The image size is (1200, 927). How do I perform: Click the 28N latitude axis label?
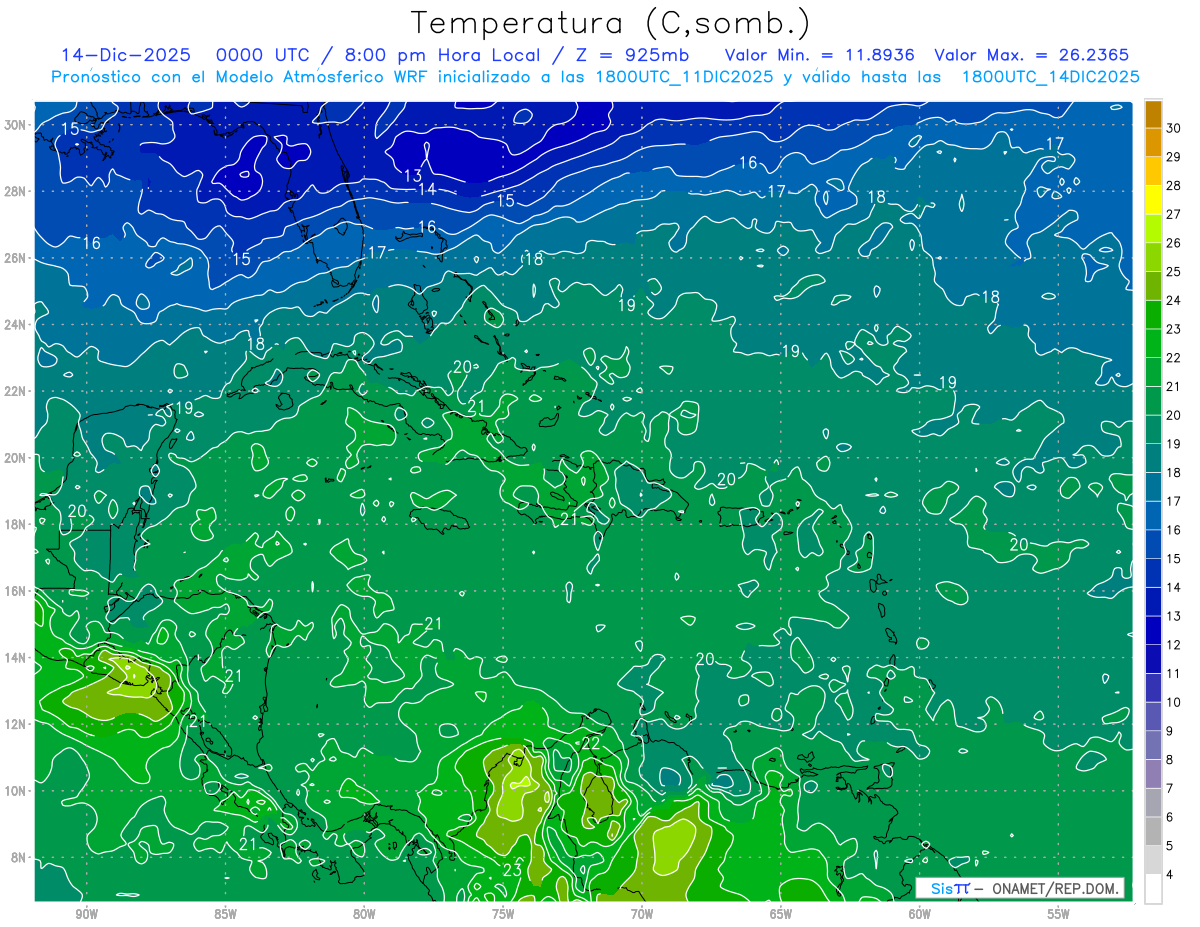coord(17,191)
